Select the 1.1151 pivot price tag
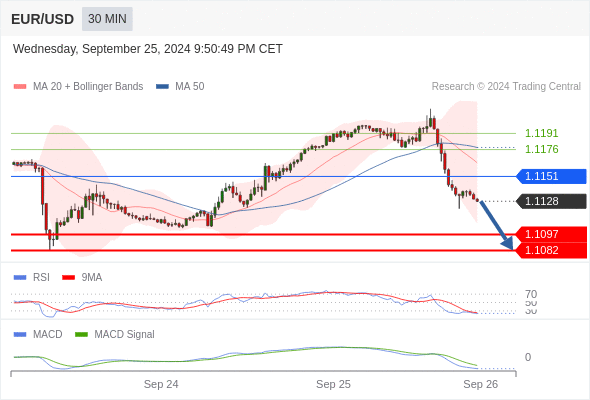This screenshot has height=400, width=590. [x=551, y=176]
